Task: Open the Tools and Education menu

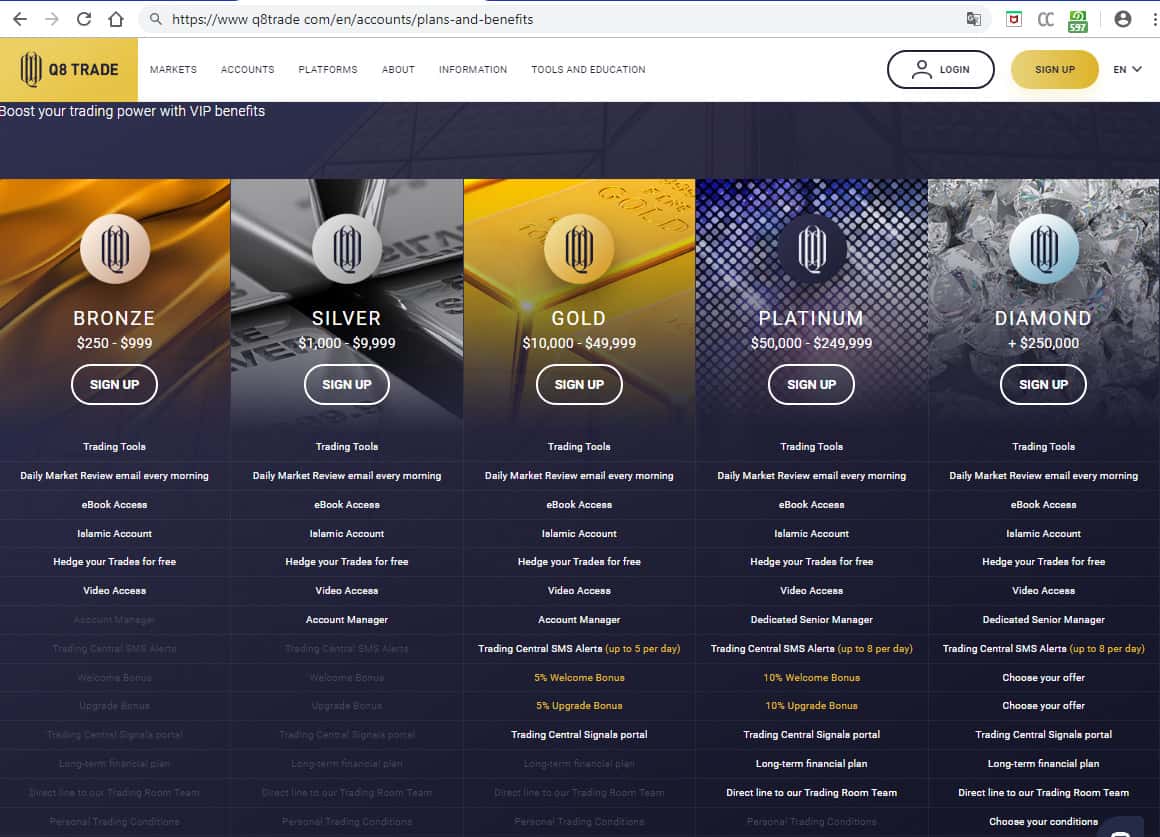Action: pyautogui.click(x=588, y=70)
